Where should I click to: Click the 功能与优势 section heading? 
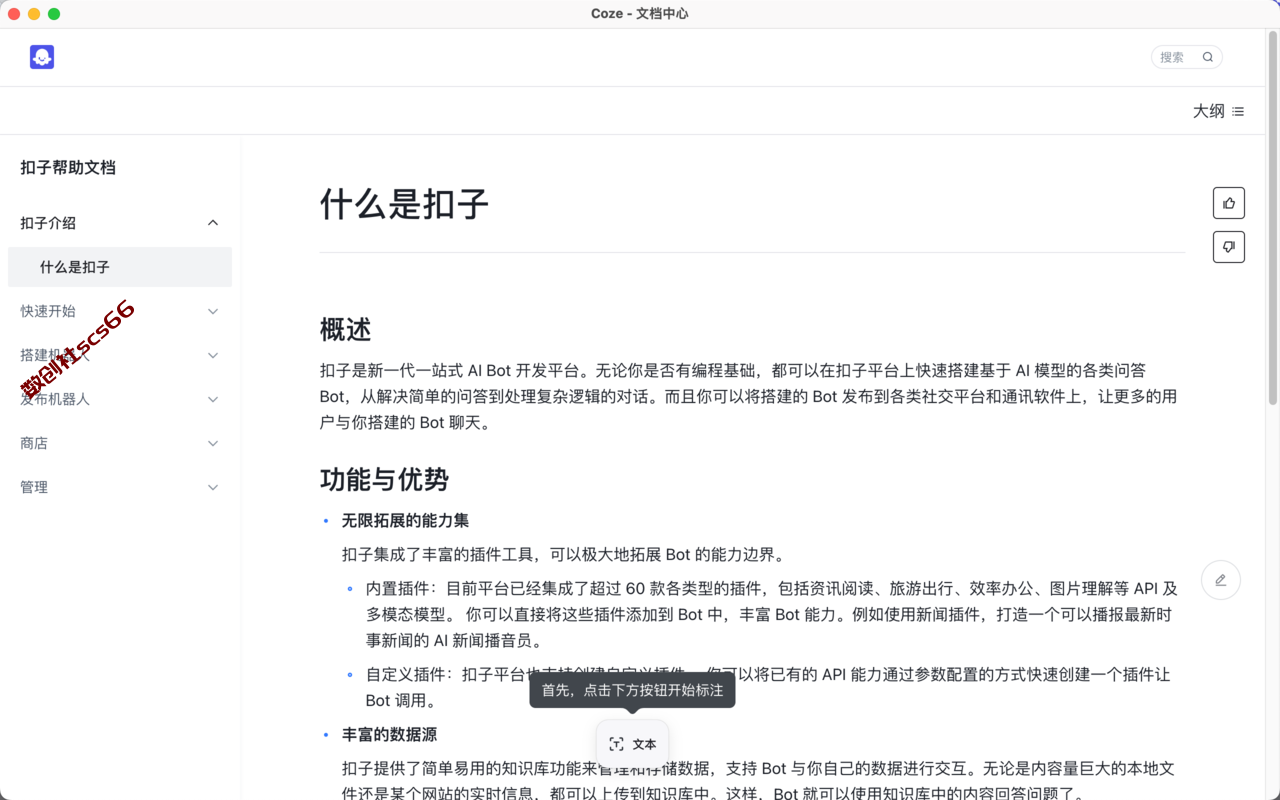pyautogui.click(x=384, y=479)
